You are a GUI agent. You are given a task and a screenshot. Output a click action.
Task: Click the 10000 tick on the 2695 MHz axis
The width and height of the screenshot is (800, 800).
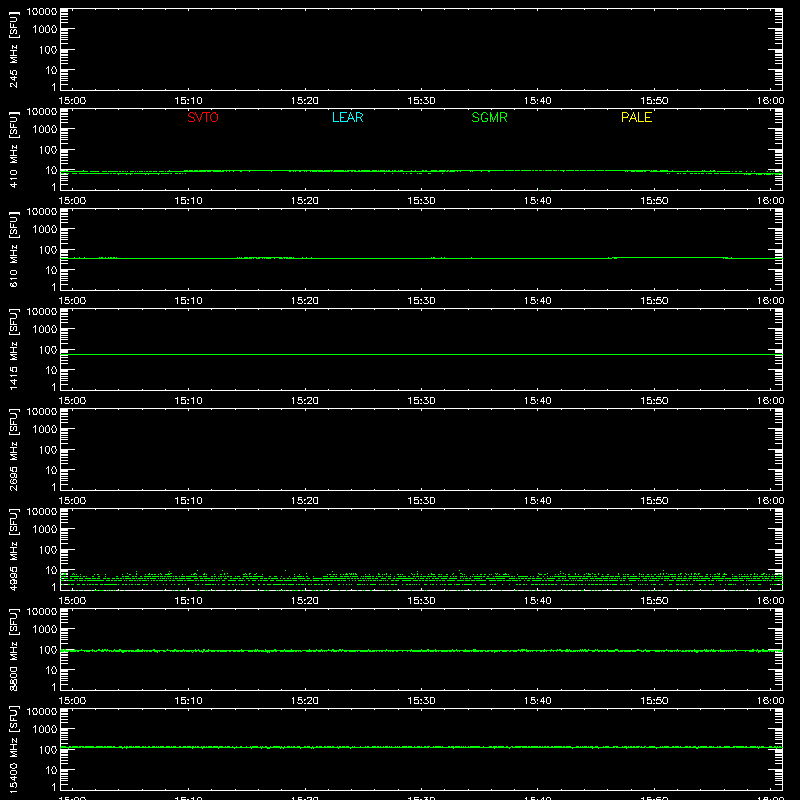(x=42, y=412)
